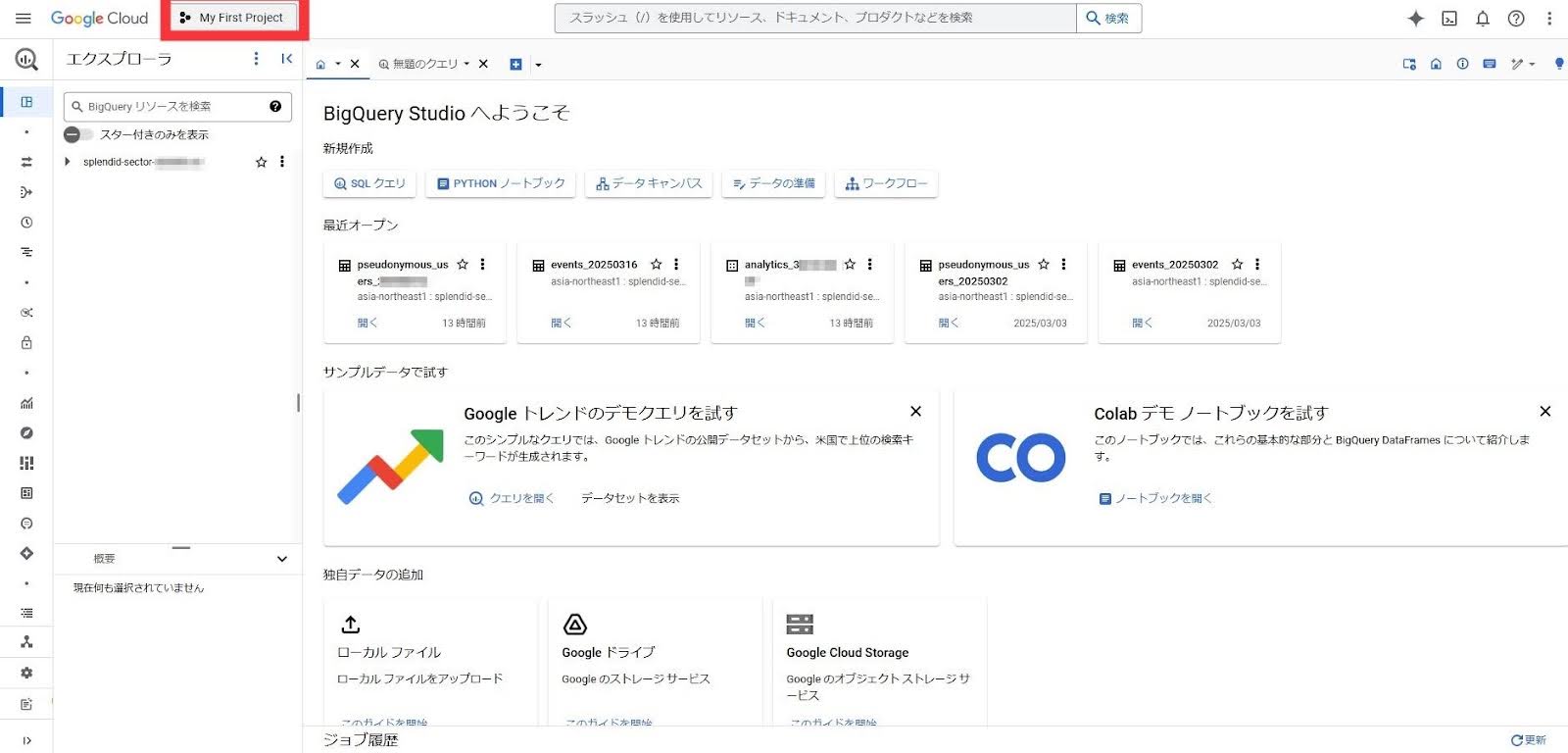Star the first pseudonymous_users card
Screen dimensions: 1568x753
(x=463, y=264)
